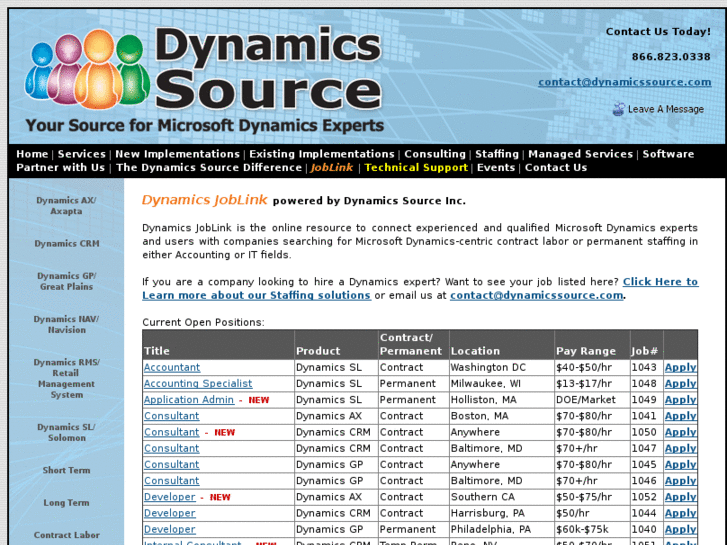Open the Consulting menu item
The width and height of the screenshot is (727, 545).
434,154
